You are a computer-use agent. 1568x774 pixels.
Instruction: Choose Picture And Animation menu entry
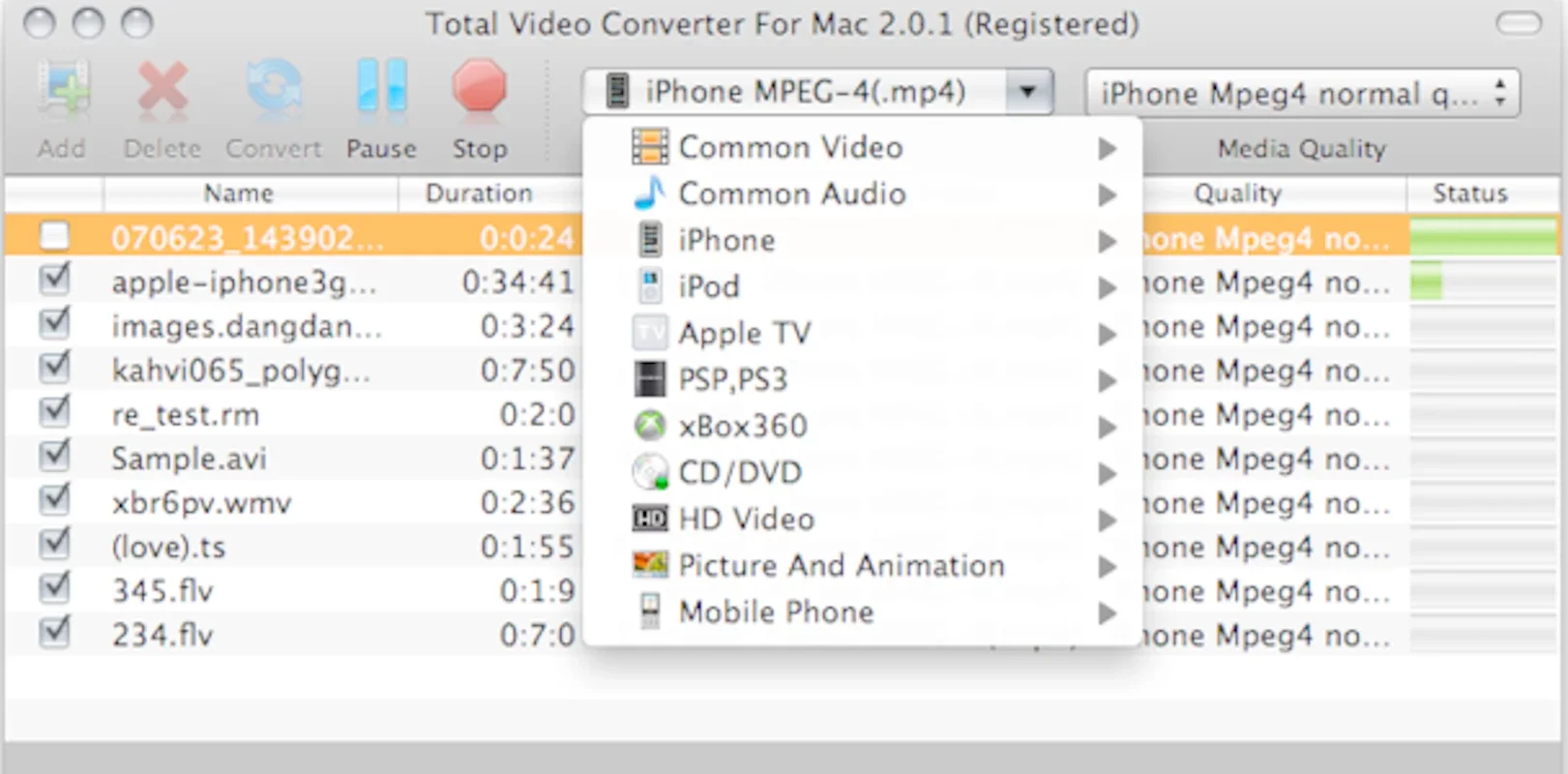tap(863, 565)
